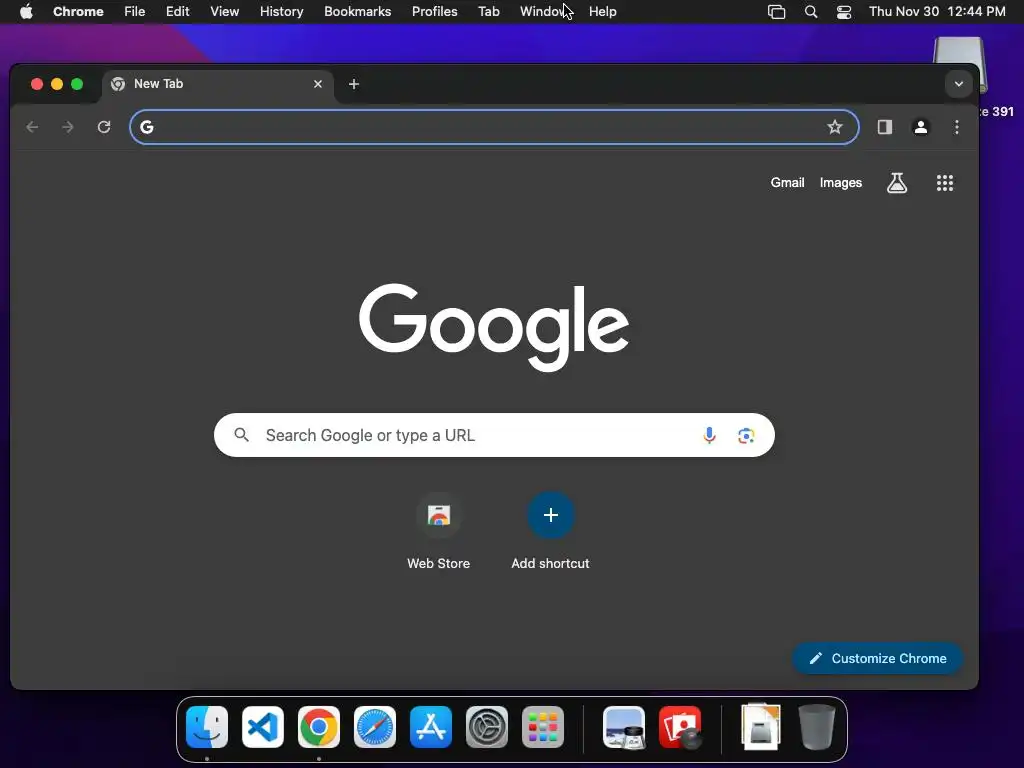This screenshot has width=1024, height=768.
Task: Open the Tab menu
Action: point(488,12)
